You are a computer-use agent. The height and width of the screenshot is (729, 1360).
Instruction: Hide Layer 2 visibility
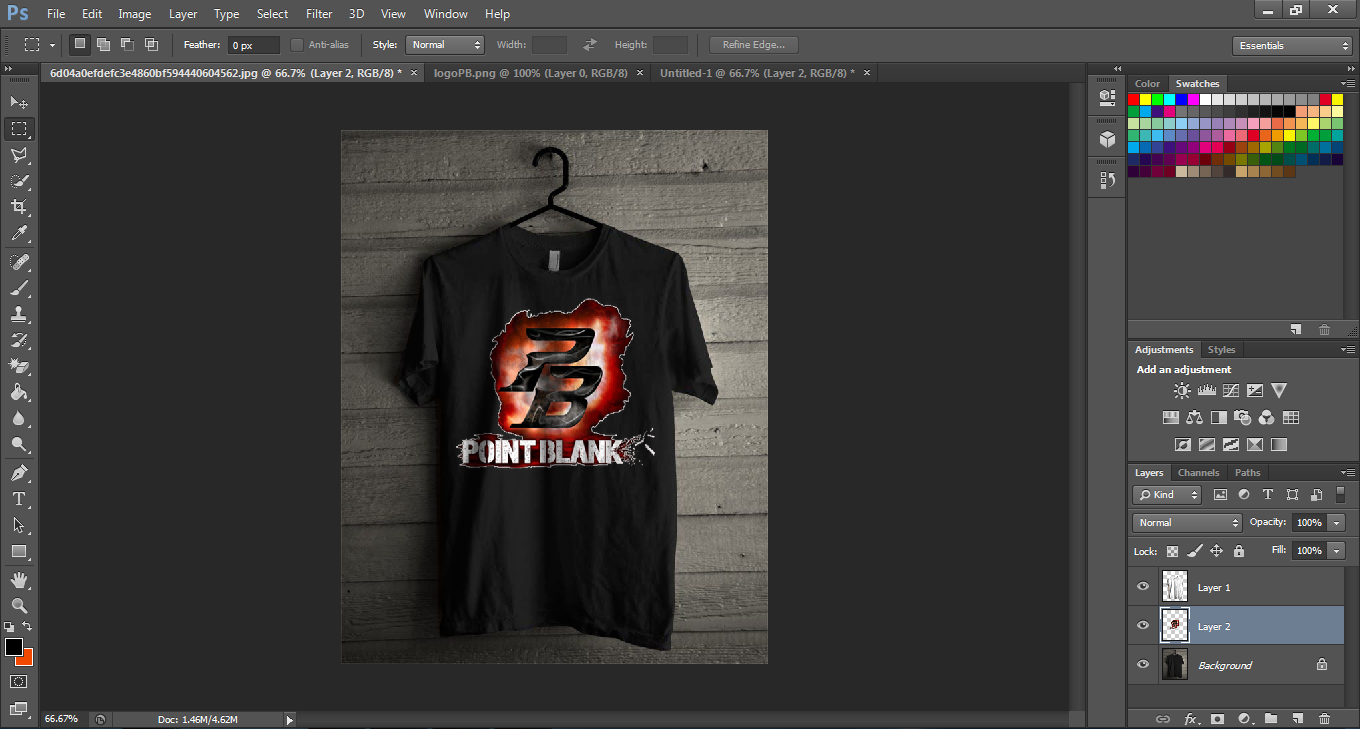[x=1143, y=626]
